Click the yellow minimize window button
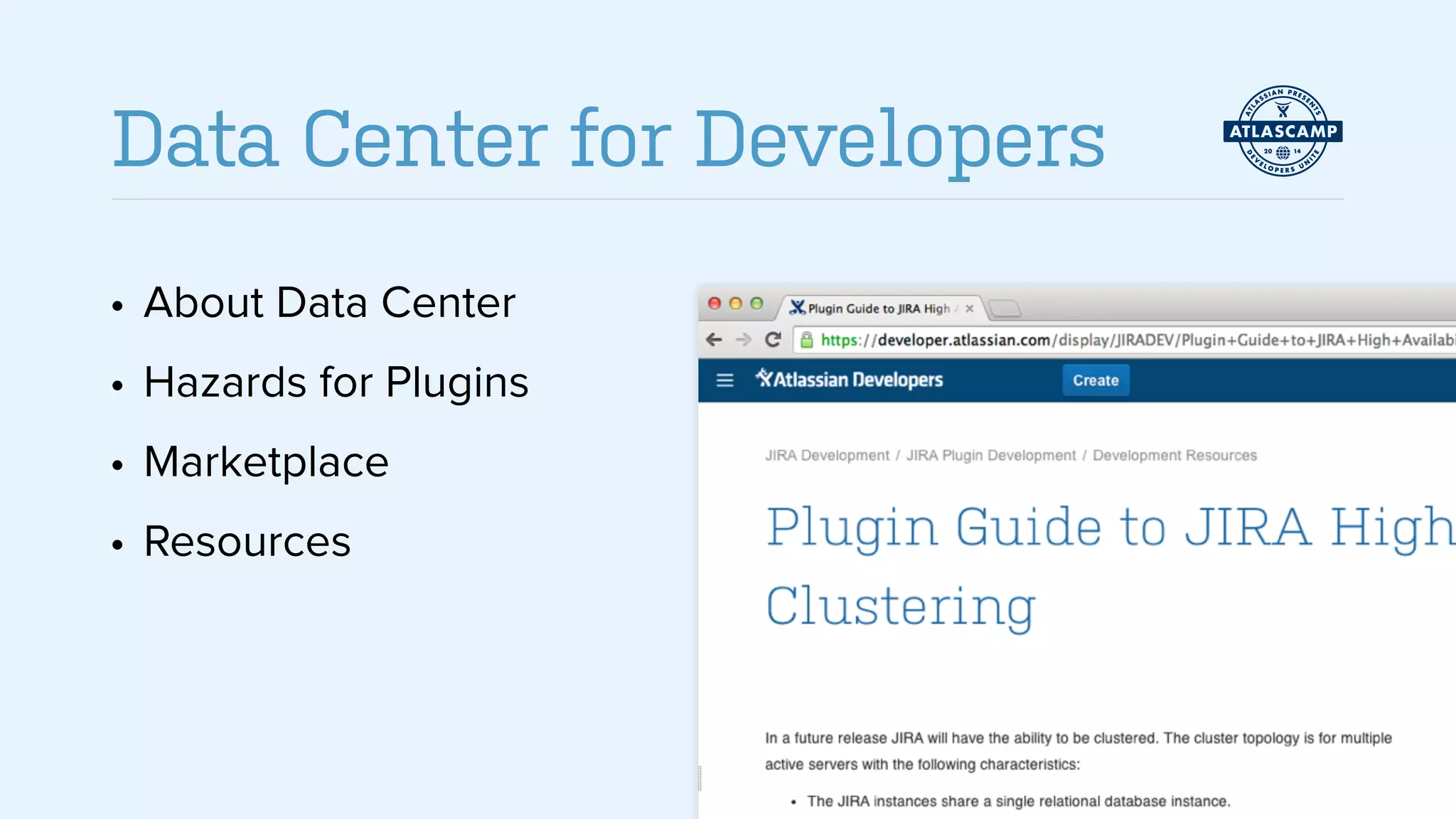The width and height of the screenshot is (1456, 819). coord(736,304)
